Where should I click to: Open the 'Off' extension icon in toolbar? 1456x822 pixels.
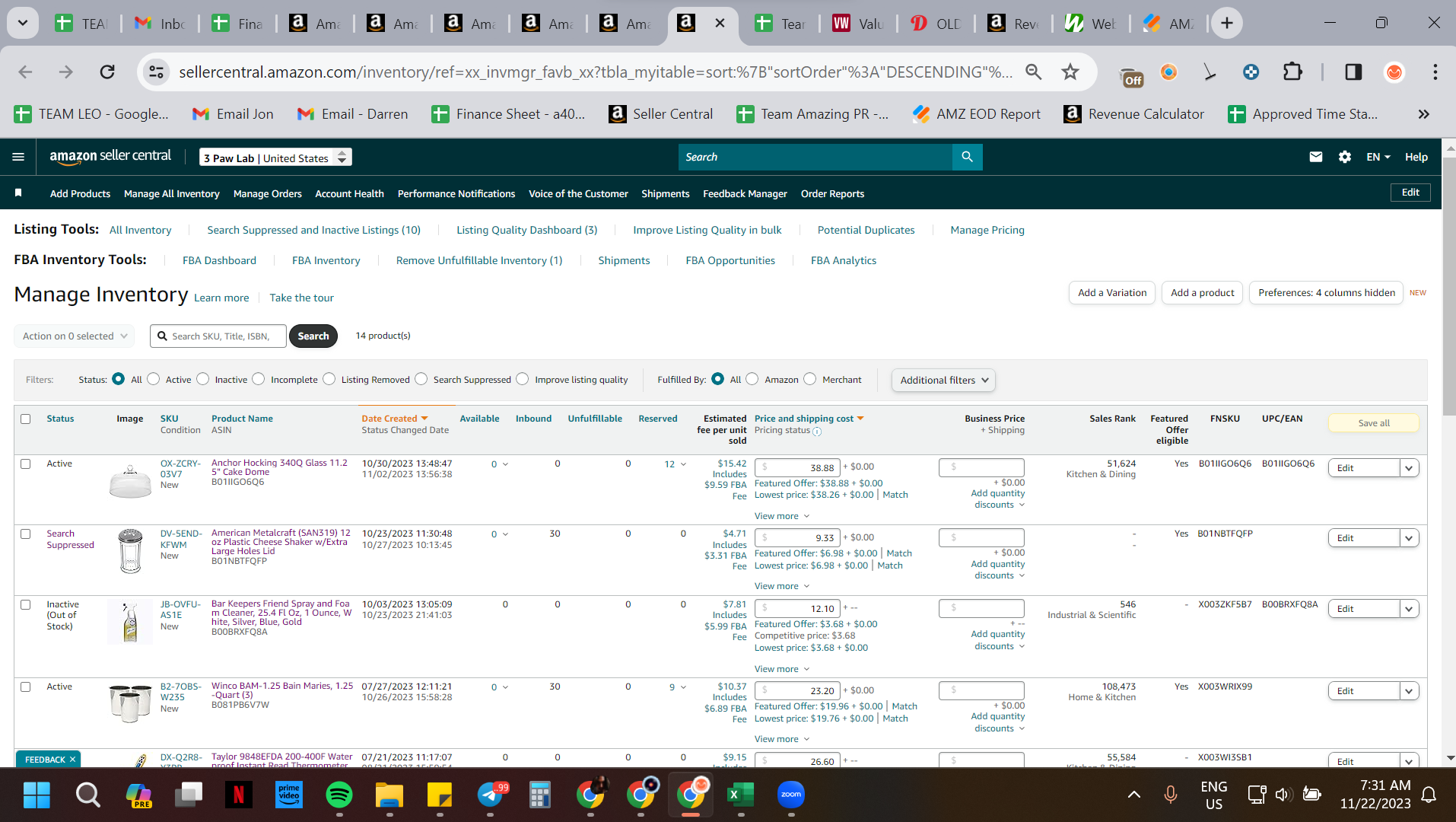[1132, 75]
